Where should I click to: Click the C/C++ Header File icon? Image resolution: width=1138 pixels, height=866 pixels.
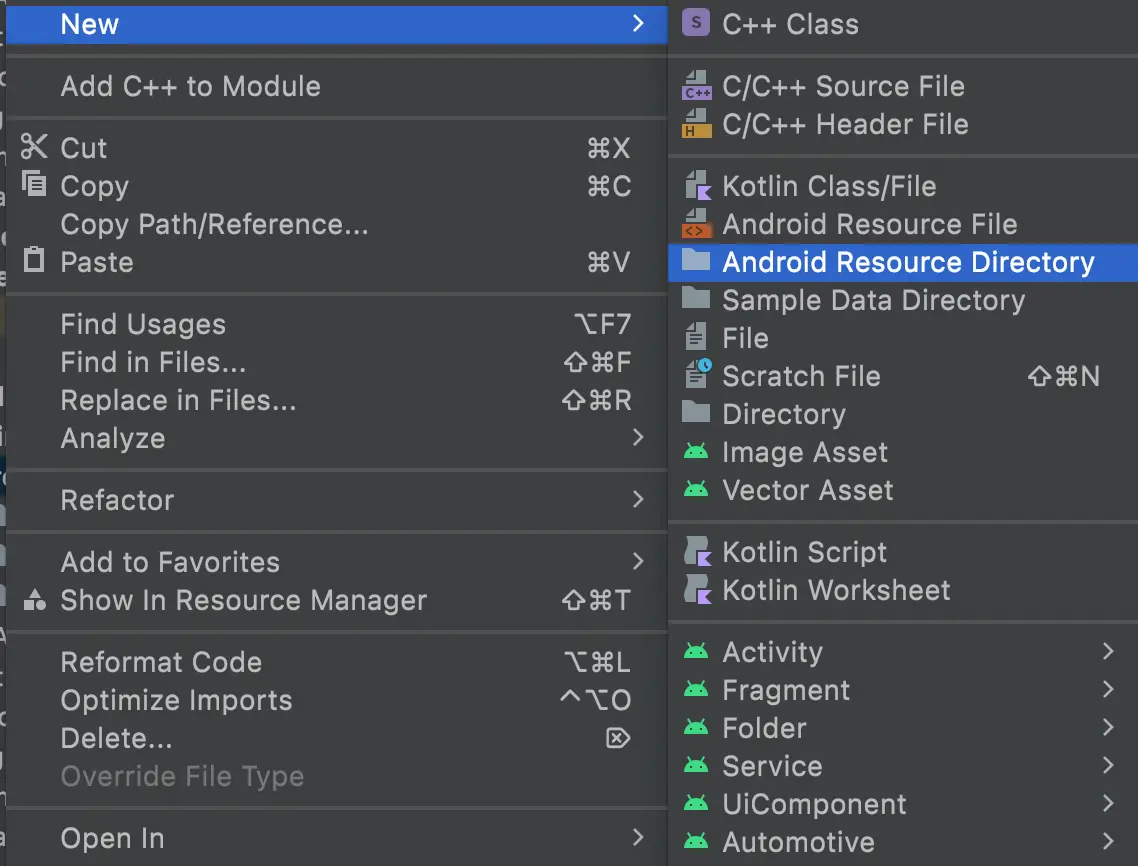point(695,125)
